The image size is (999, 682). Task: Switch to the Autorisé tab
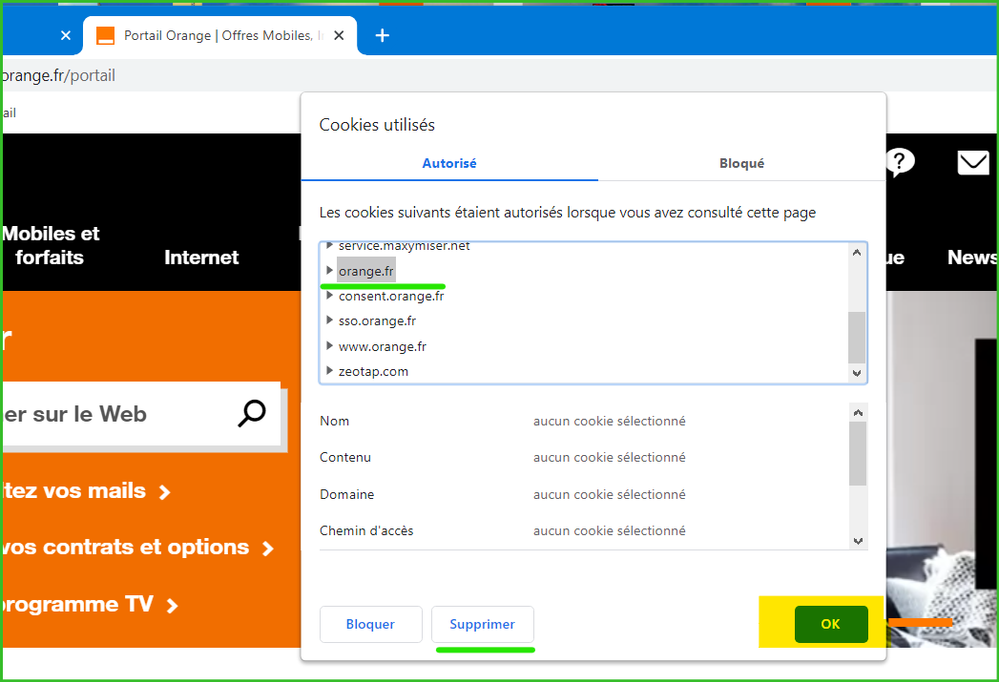click(x=449, y=163)
